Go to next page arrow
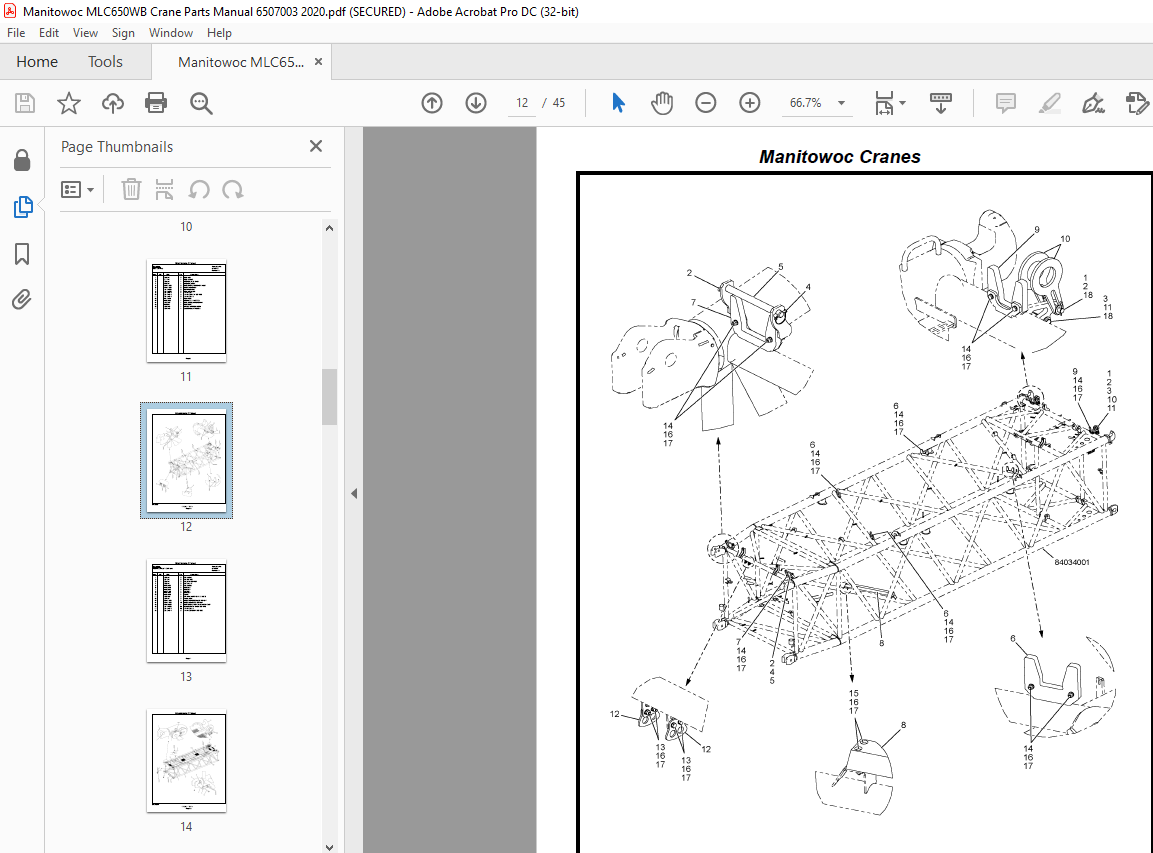1153x853 pixels. [x=476, y=103]
